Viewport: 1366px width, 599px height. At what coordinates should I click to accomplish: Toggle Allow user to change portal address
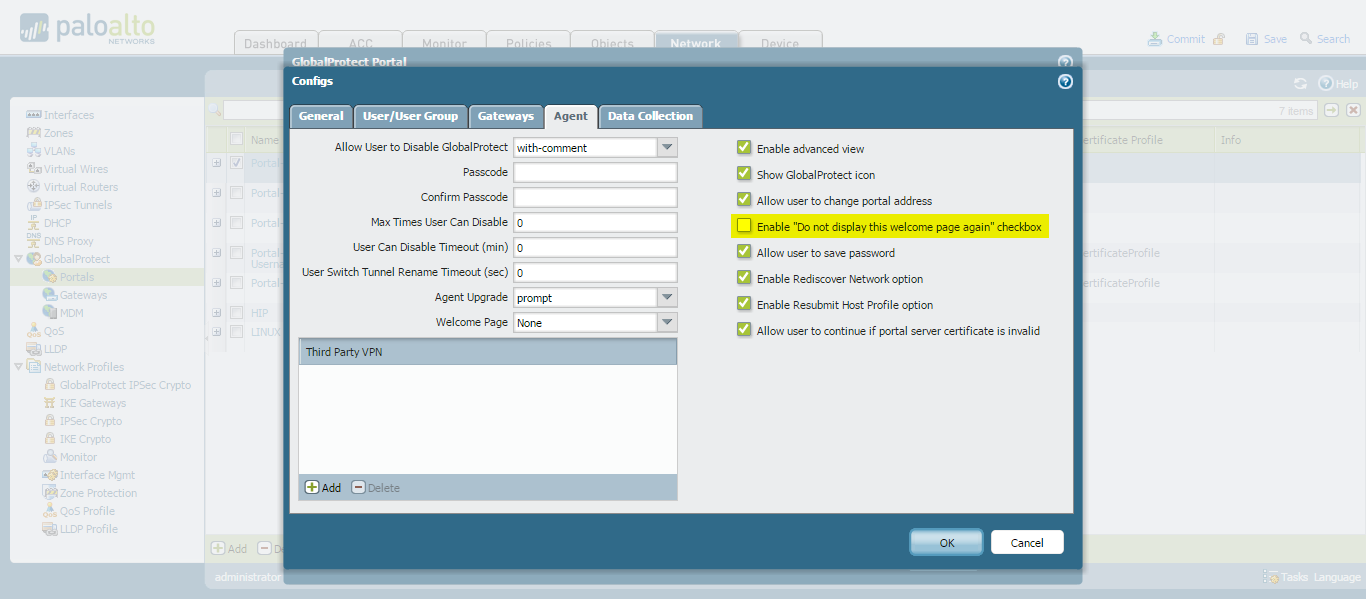tap(744, 200)
